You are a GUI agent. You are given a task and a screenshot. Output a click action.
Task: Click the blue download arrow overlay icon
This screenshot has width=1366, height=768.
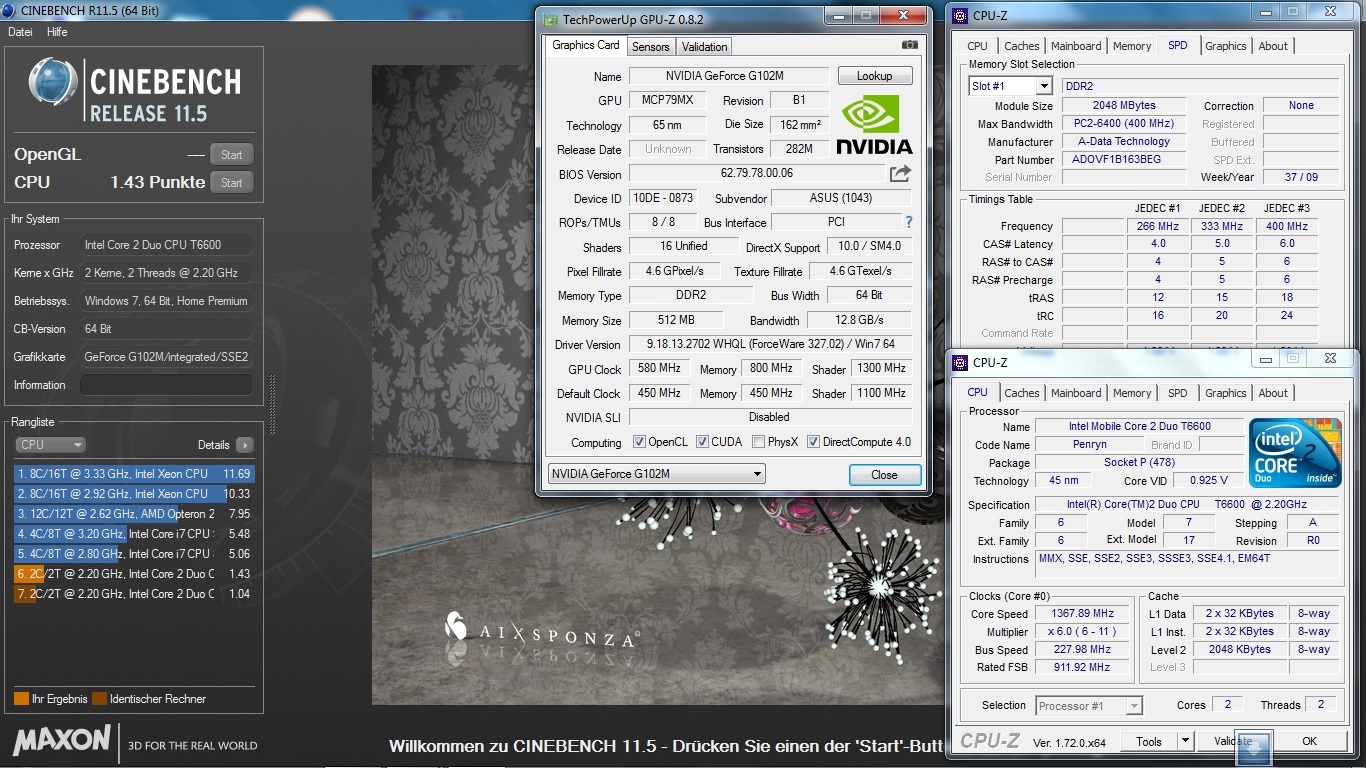1253,746
